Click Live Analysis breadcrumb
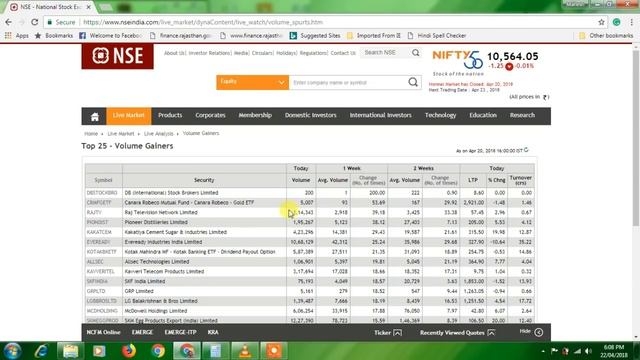Screen dimensions: 640x360 (x=158, y=134)
